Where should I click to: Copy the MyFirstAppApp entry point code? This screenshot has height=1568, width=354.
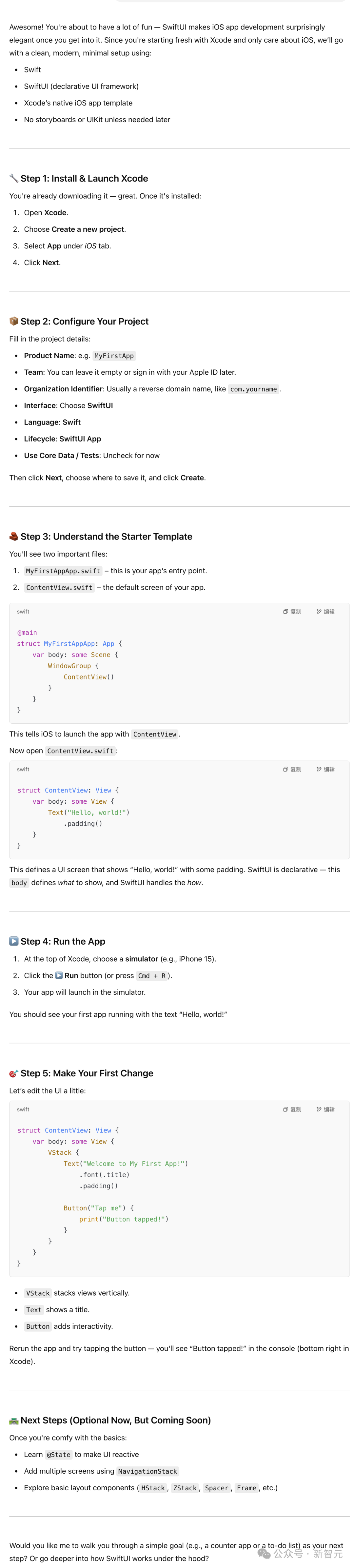[292, 612]
